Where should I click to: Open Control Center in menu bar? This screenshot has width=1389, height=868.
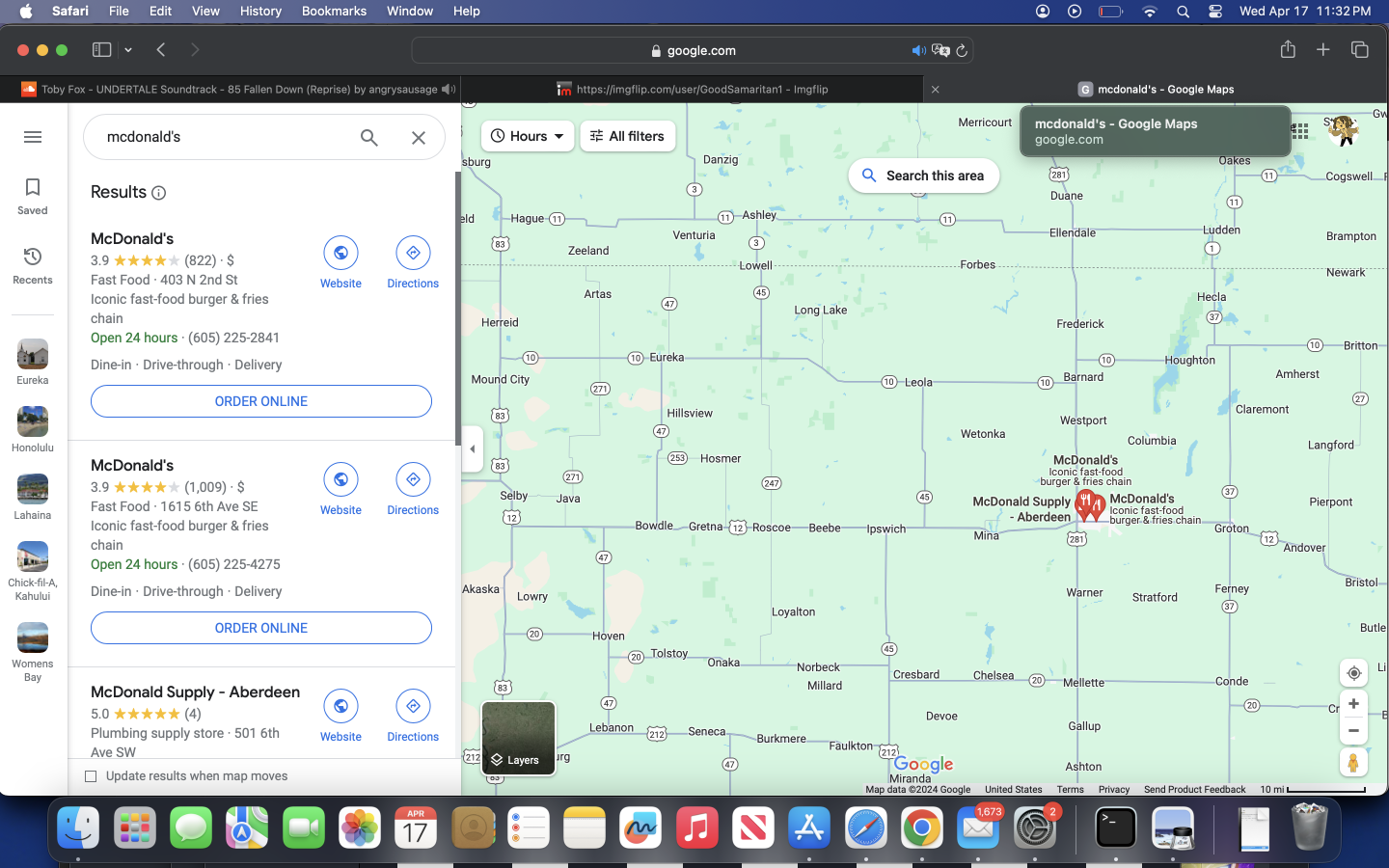[1215, 11]
